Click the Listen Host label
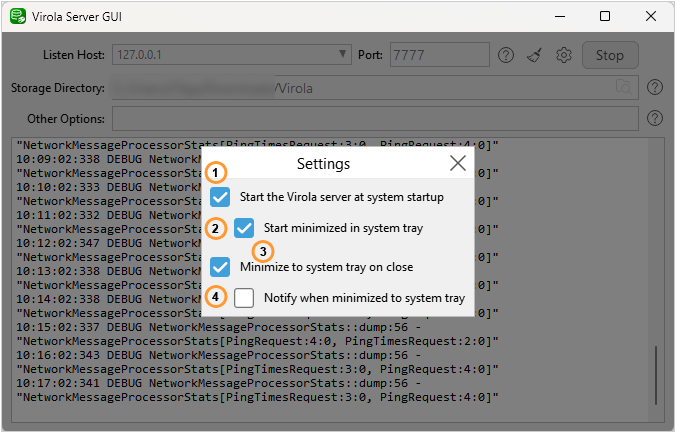This screenshot has width=676, height=433. [x=74, y=55]
